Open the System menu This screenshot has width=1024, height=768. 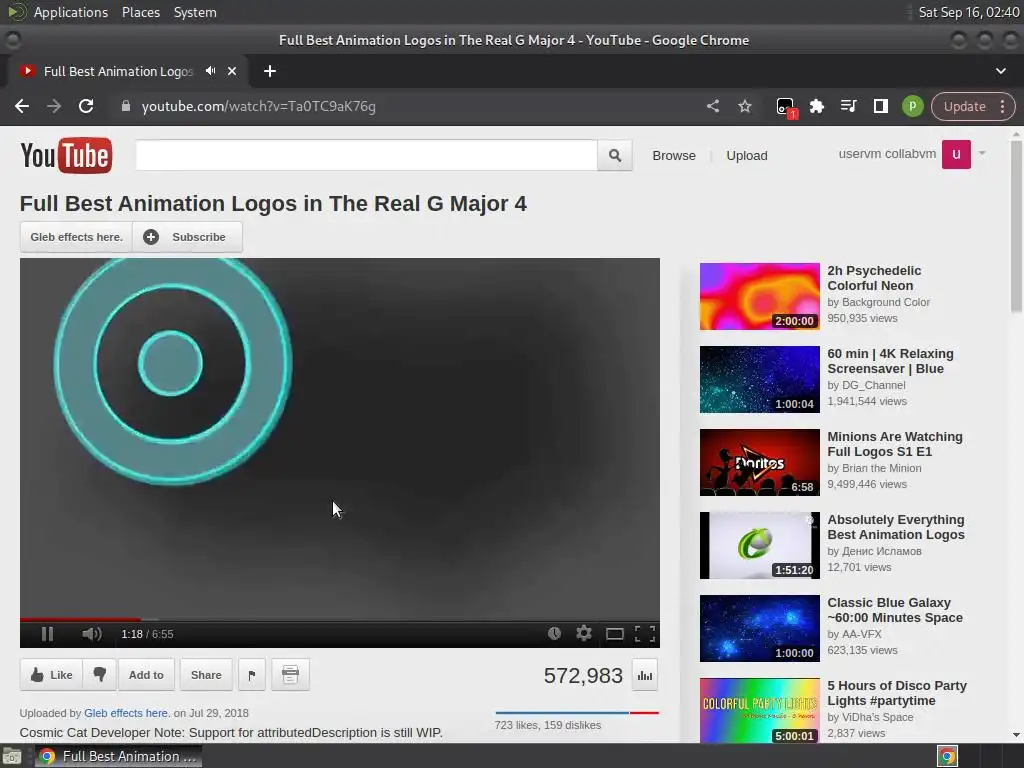click(x=195, y=12)
